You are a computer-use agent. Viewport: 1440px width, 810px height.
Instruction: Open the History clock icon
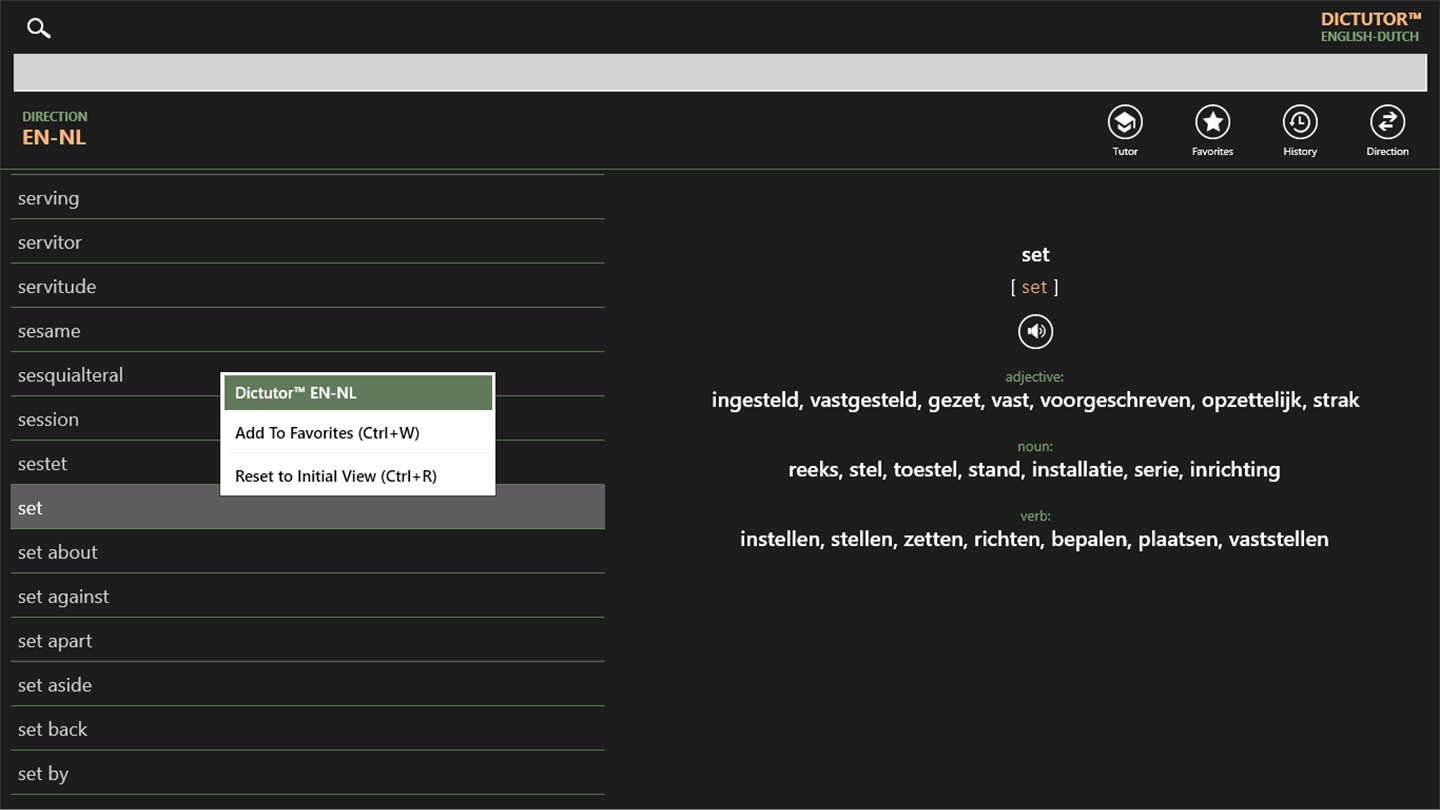point(1300,123)
